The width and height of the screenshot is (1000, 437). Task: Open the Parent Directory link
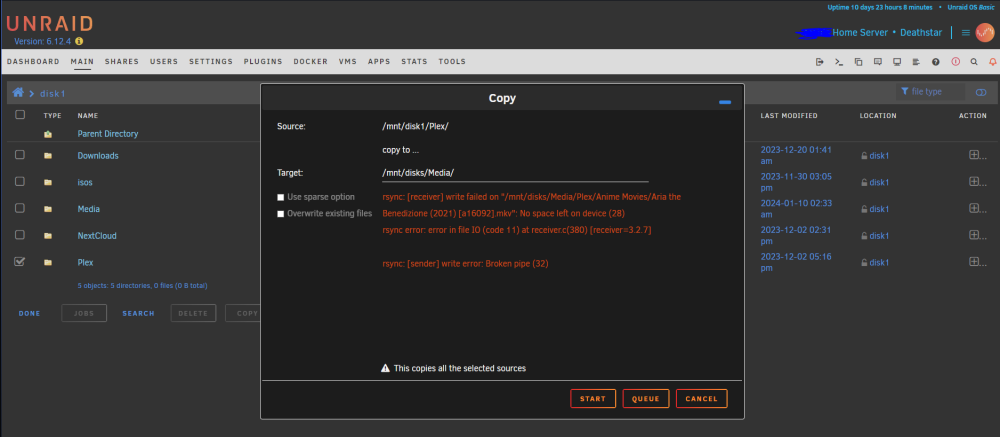108,134
